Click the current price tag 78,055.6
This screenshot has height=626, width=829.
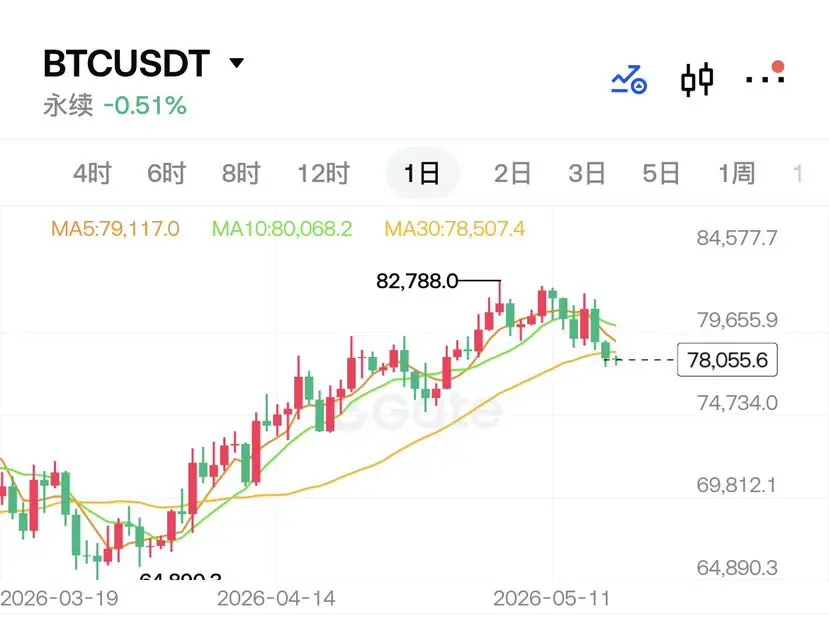727,360
